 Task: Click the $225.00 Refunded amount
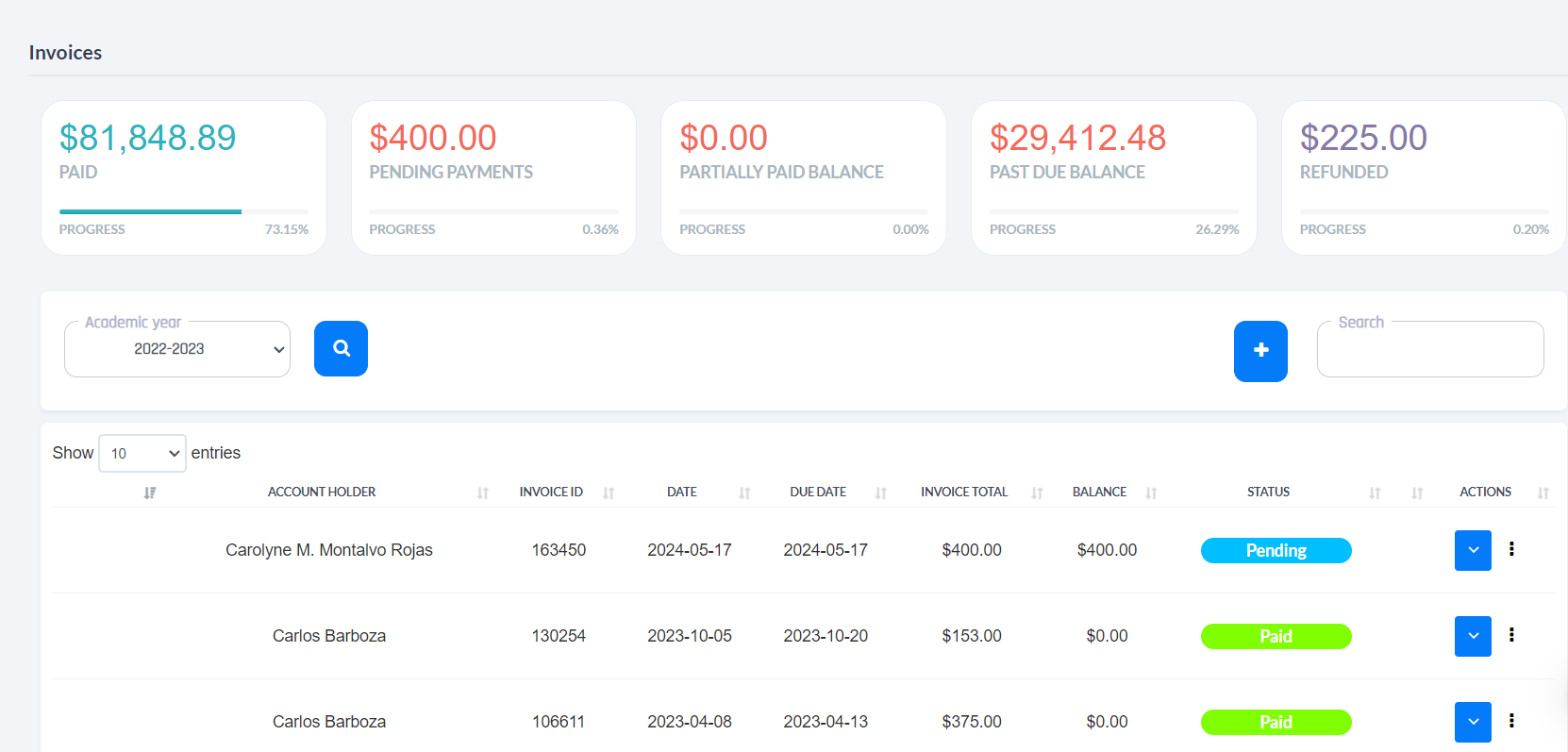tap(1363, 138)
